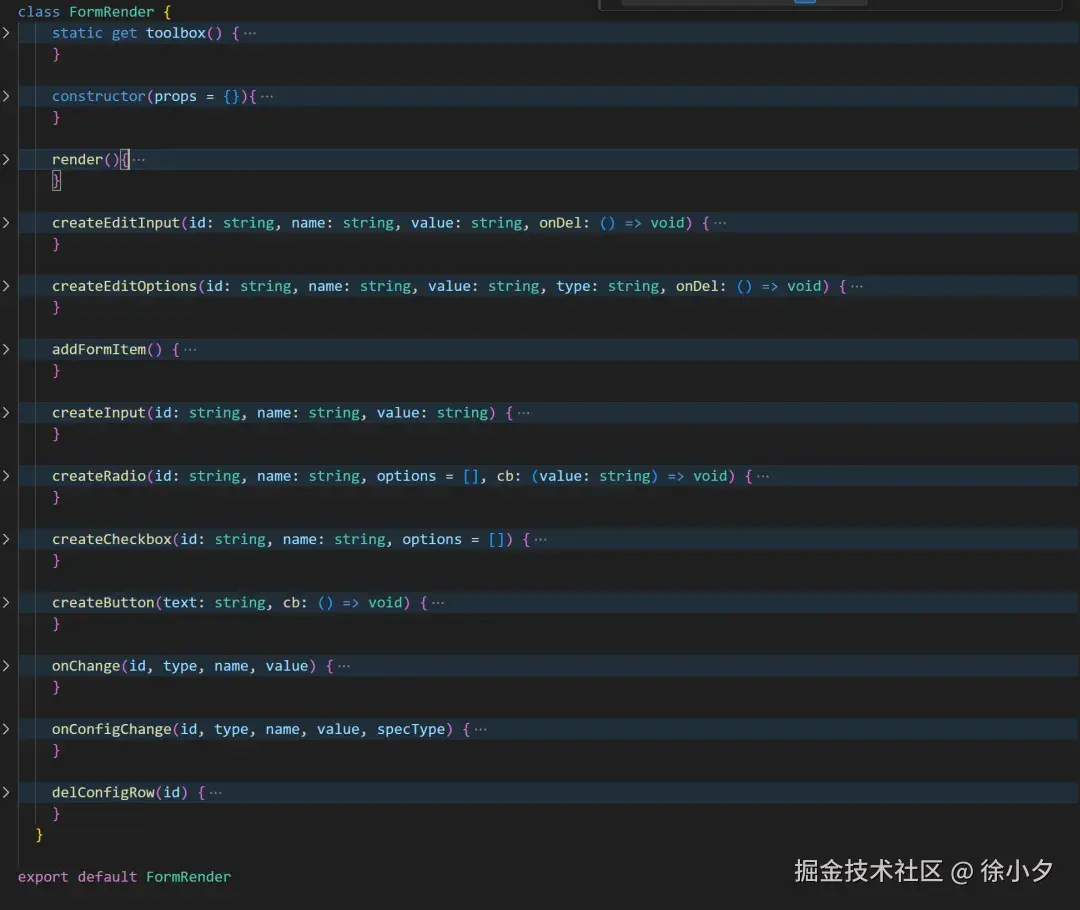The width and height of the screenshot is (1080, 910).
Task: Click the toolbox getter name
Action: [x=176, y=33]
